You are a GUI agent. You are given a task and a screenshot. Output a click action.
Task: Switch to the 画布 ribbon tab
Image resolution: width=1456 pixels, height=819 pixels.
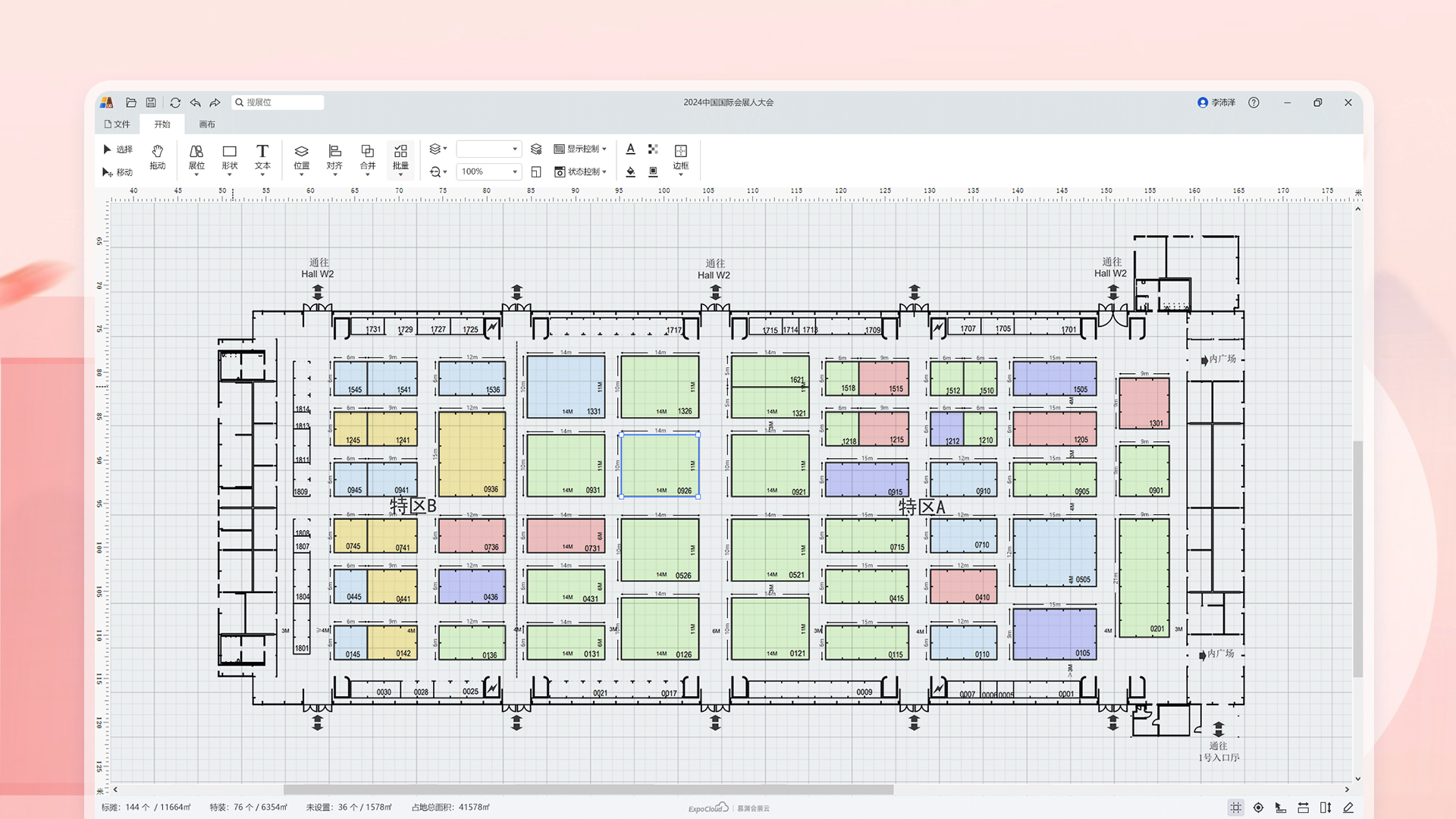tap(207, 124)
